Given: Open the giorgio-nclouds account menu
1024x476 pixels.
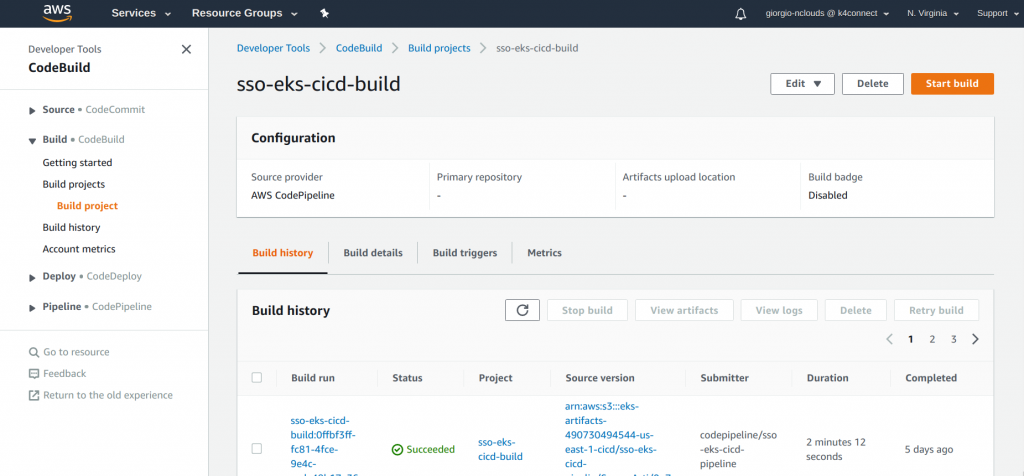Looking at the screenshot, I should click(827, 13).
